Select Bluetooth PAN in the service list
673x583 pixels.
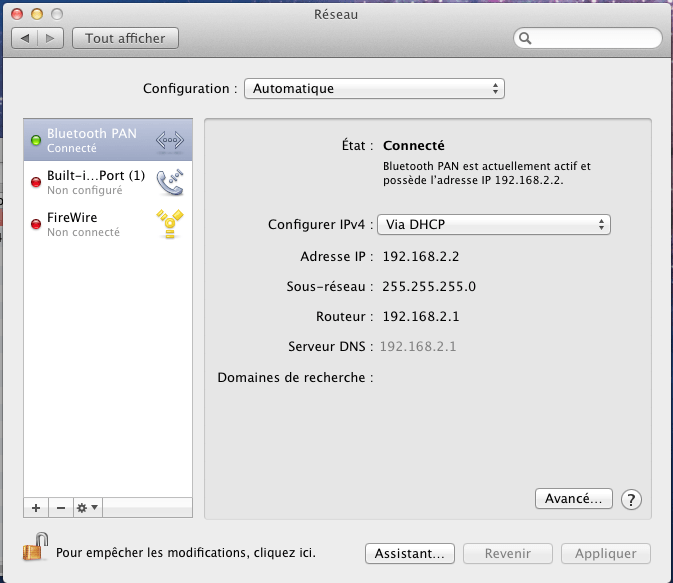click(x=108, y=140)
